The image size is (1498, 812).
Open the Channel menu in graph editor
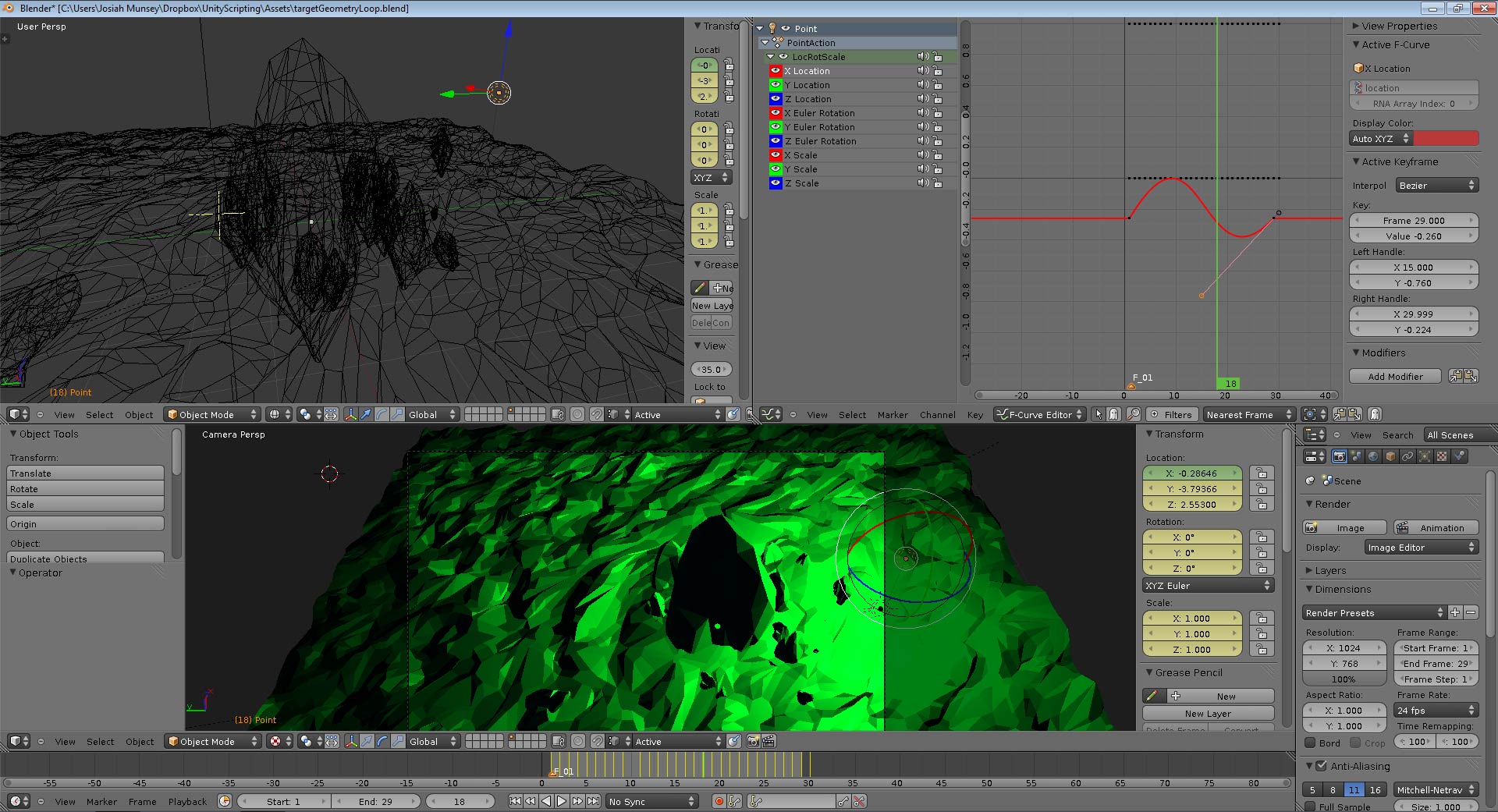point(937,415)
